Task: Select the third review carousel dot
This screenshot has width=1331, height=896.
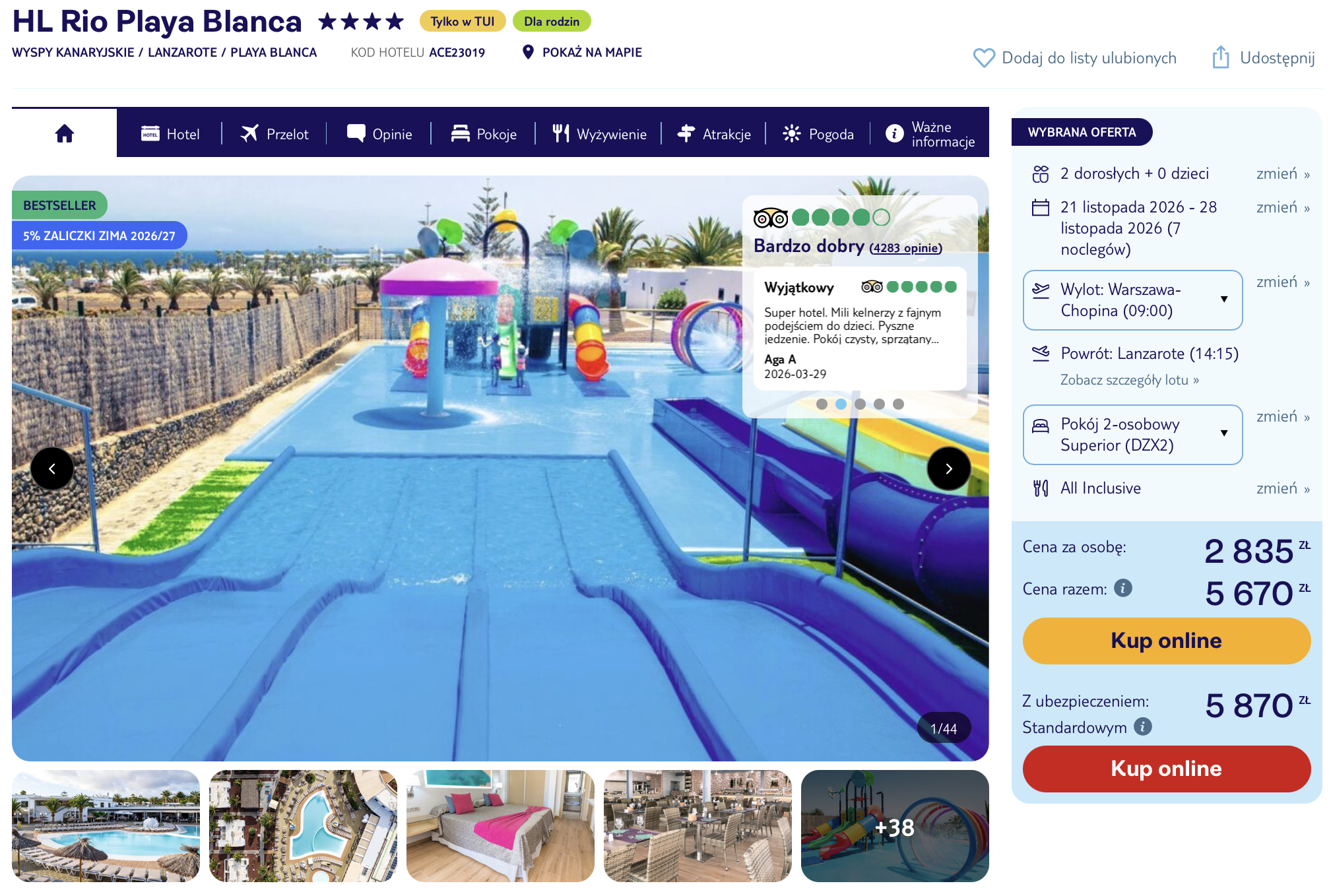Action: tap(860, 404)
